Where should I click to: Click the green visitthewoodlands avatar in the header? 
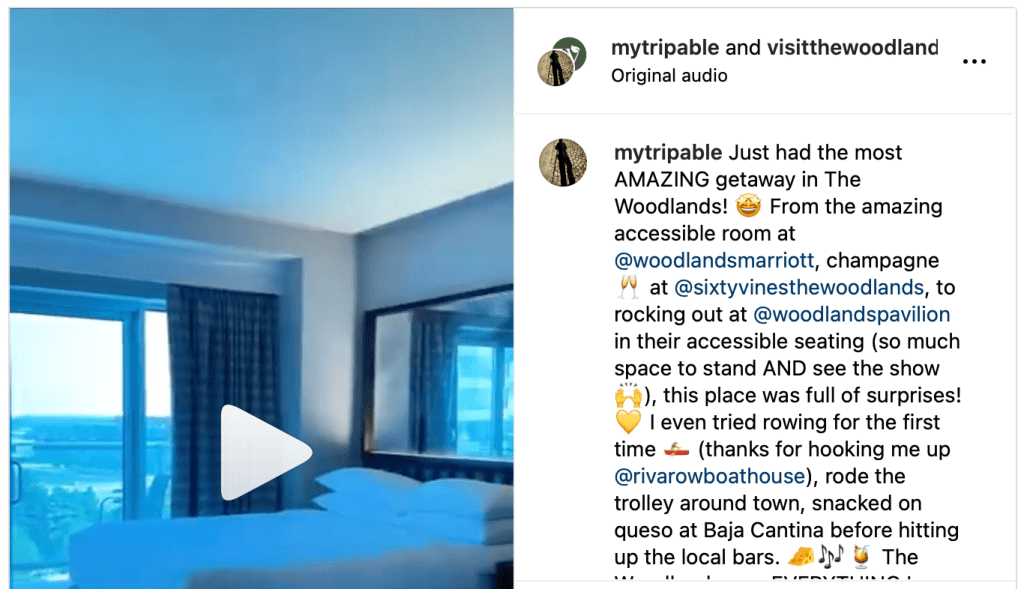573,50
